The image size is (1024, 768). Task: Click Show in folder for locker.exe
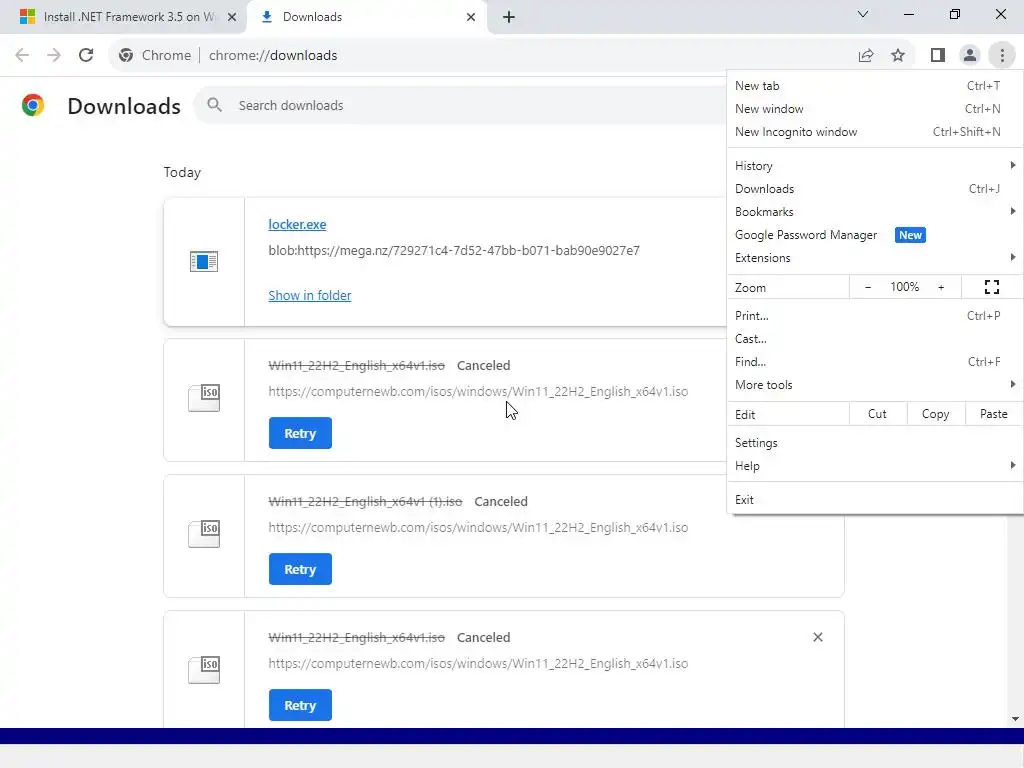click(x=310, y=295)
